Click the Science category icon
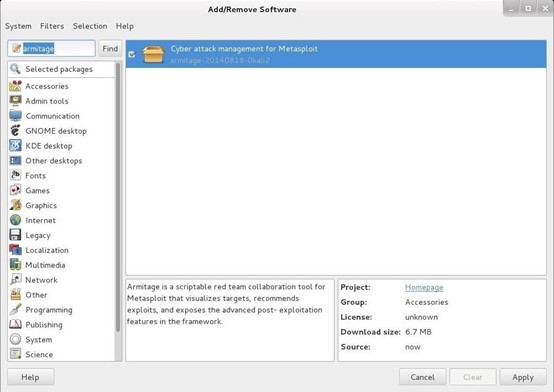554x392 pixels. click(15, 354)
